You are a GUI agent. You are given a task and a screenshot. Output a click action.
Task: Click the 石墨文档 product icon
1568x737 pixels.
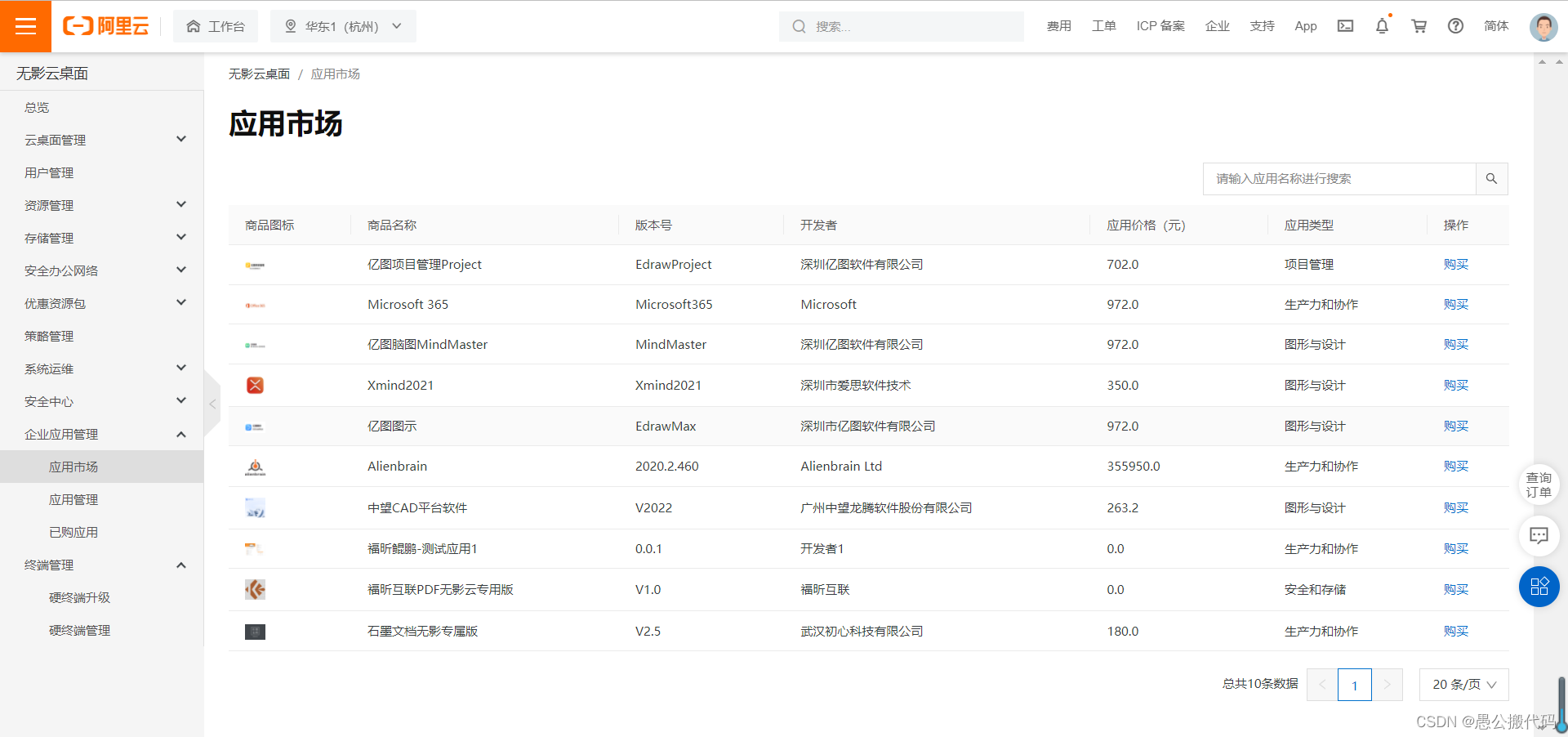click(x=255, y=632)
